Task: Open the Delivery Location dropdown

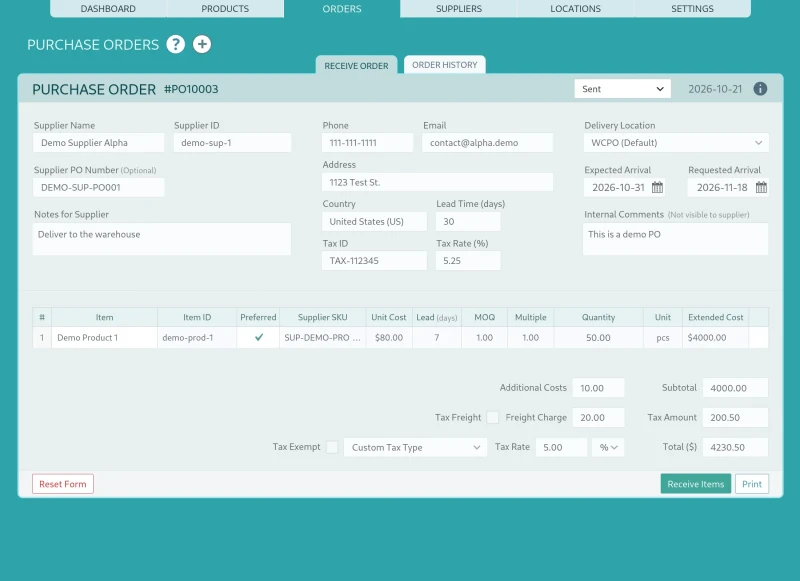Action: coord(676,143)
